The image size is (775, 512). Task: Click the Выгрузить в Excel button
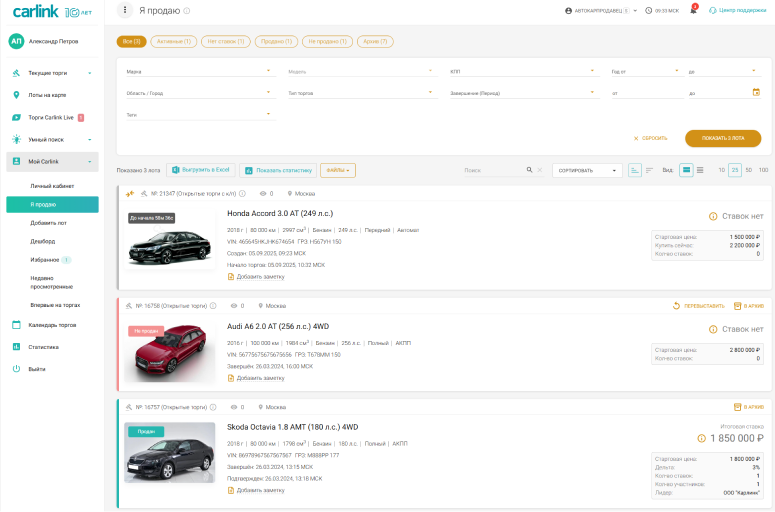(201, 170)
